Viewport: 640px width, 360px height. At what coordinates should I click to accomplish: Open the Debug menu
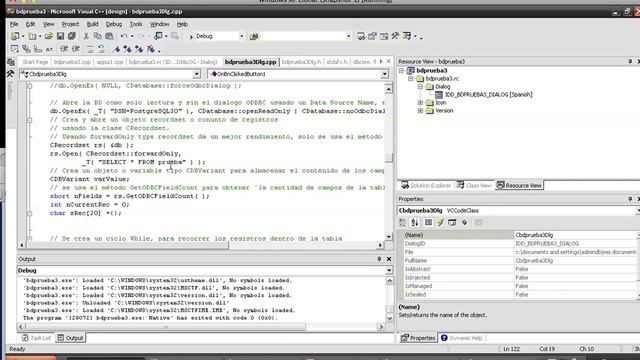pyautogui.click(x=114, y=24)
